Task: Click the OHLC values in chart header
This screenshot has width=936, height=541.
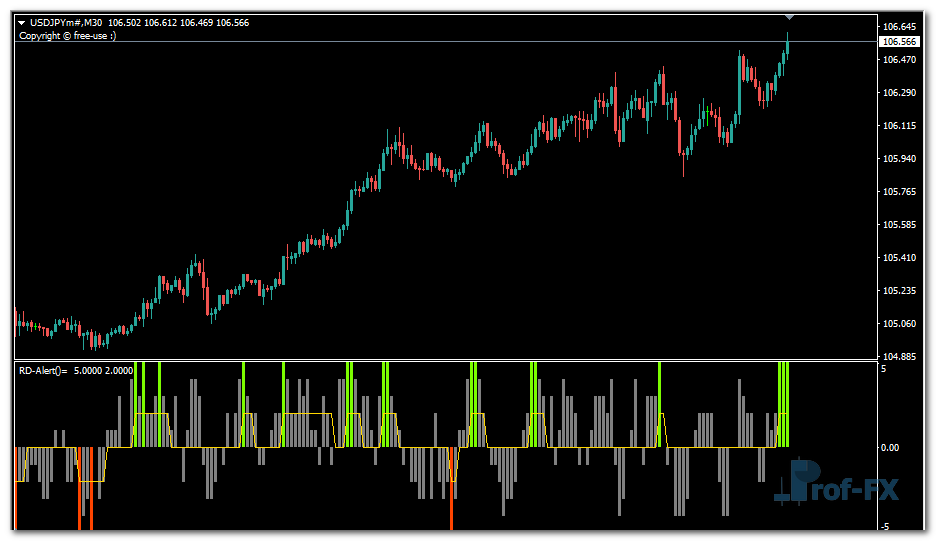Action: [178, 23]
